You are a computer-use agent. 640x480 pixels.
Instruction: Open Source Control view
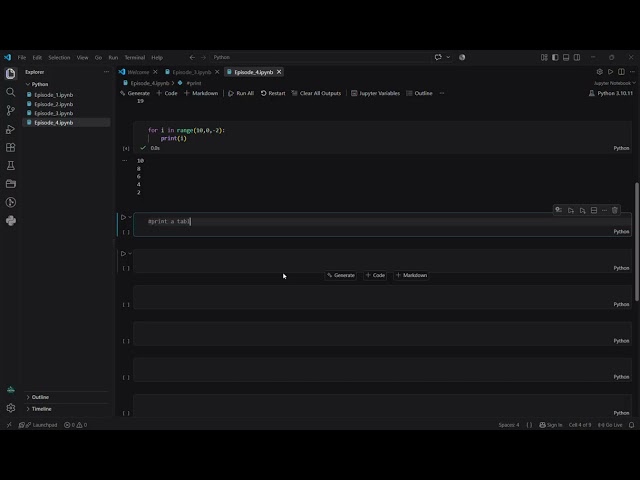point(11,111)
